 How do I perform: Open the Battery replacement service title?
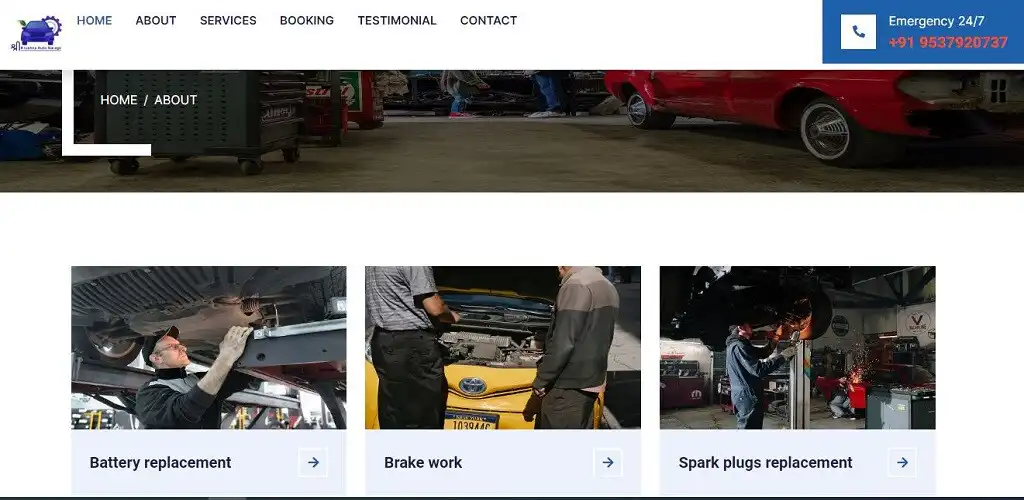pyautogui.click(x=160, y=462)
